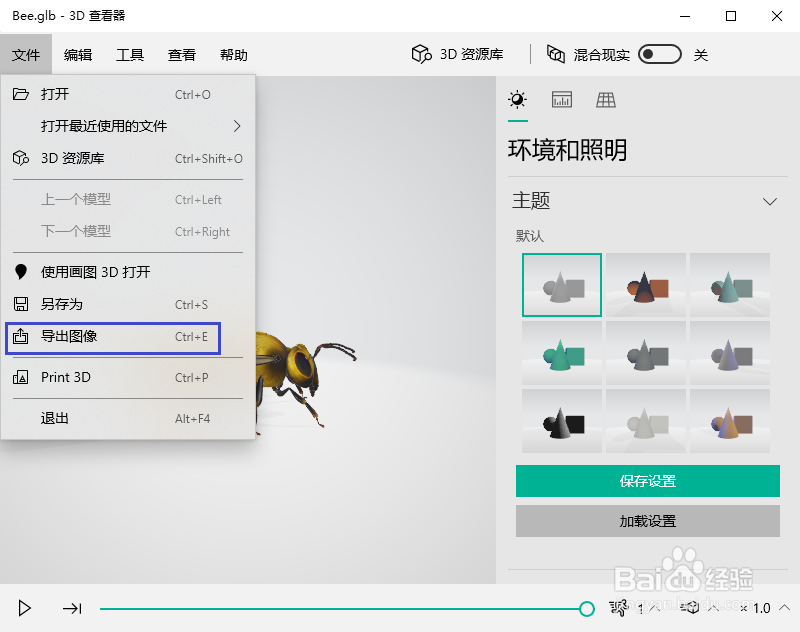Select the purple-tinted cone theme thumbnail
Image resolution: width=800 pixels, height=632 pixels.
tap(730, 353)
